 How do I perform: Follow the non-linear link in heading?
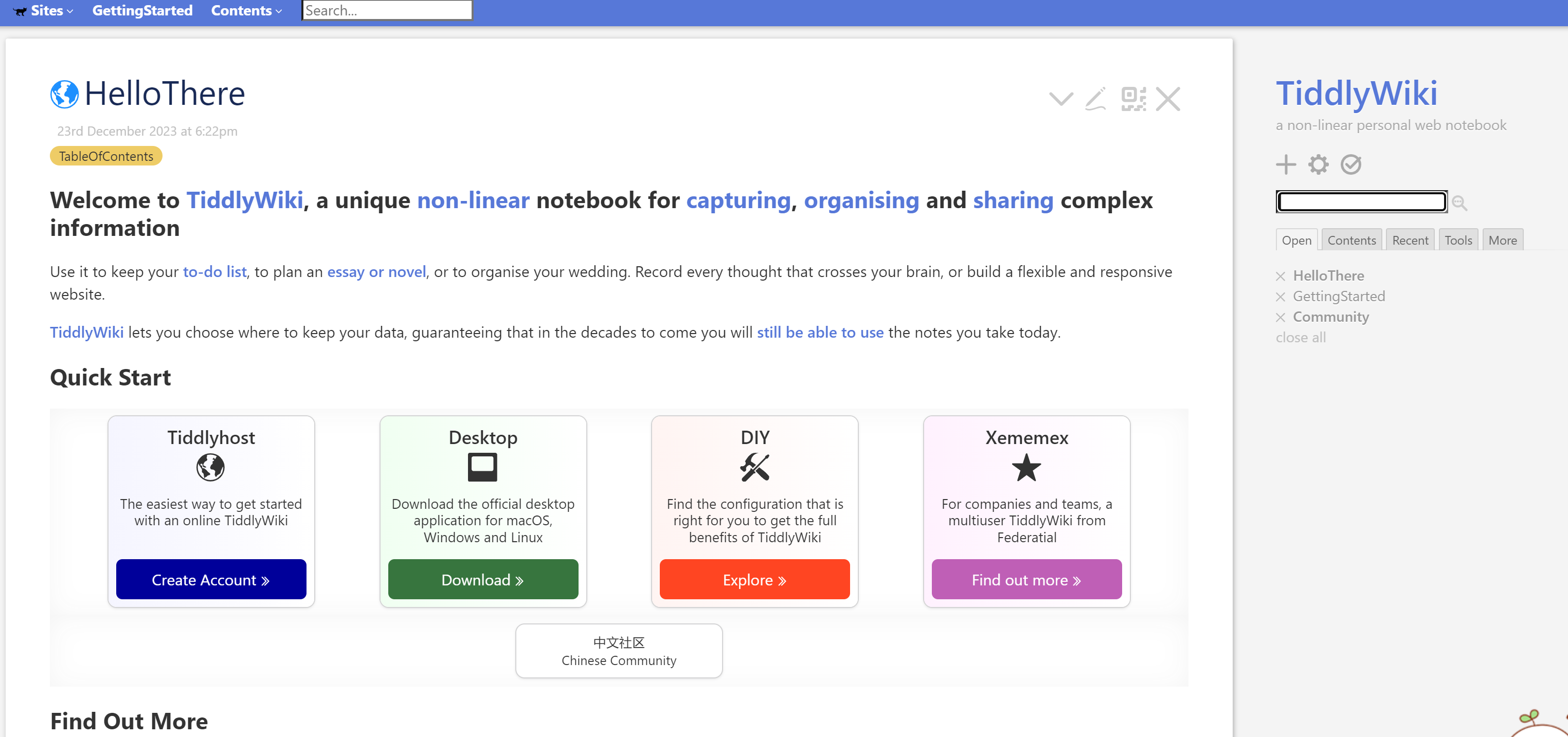pos(473,200)
